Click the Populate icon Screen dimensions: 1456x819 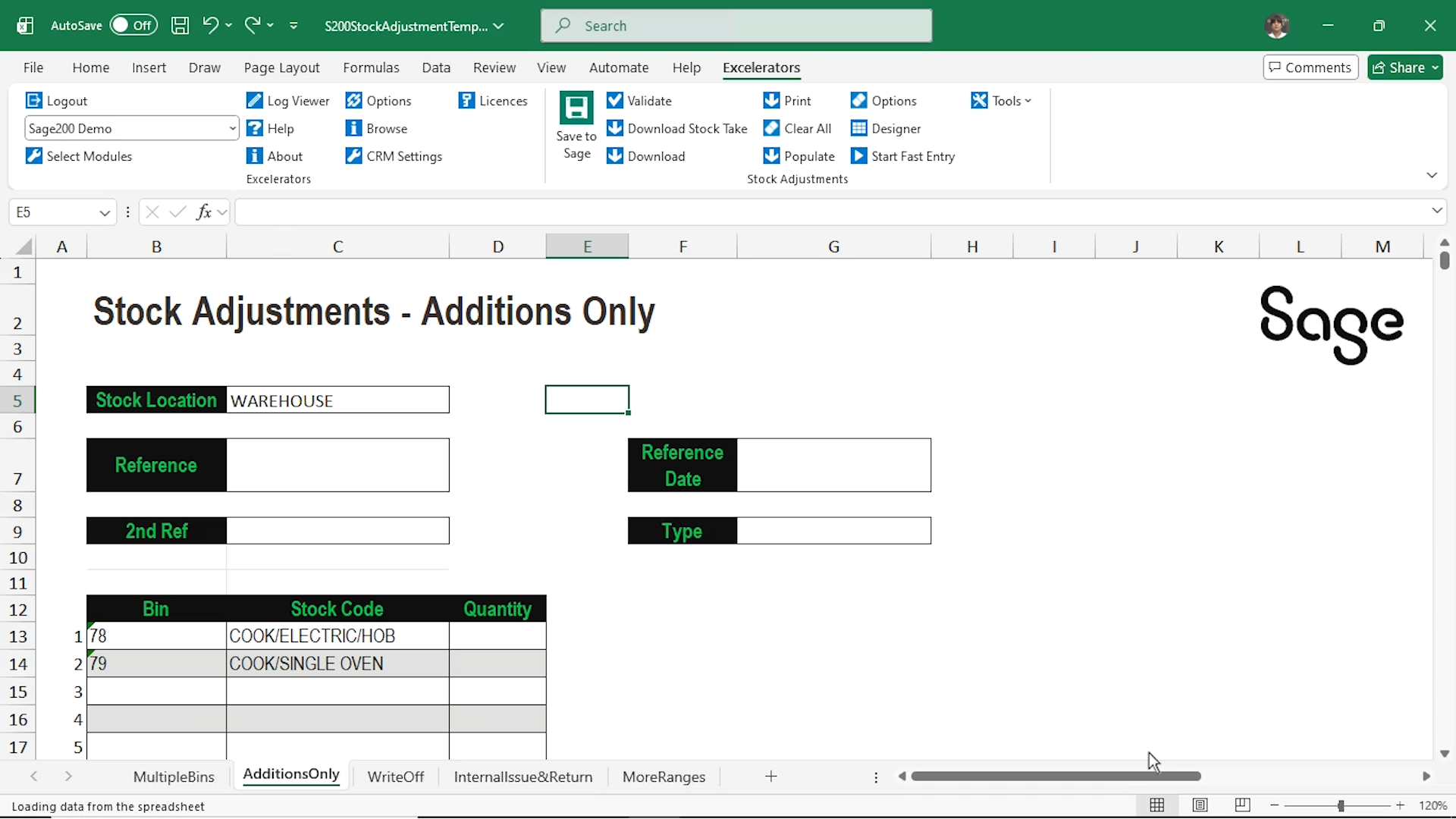(x=771, y=156)
